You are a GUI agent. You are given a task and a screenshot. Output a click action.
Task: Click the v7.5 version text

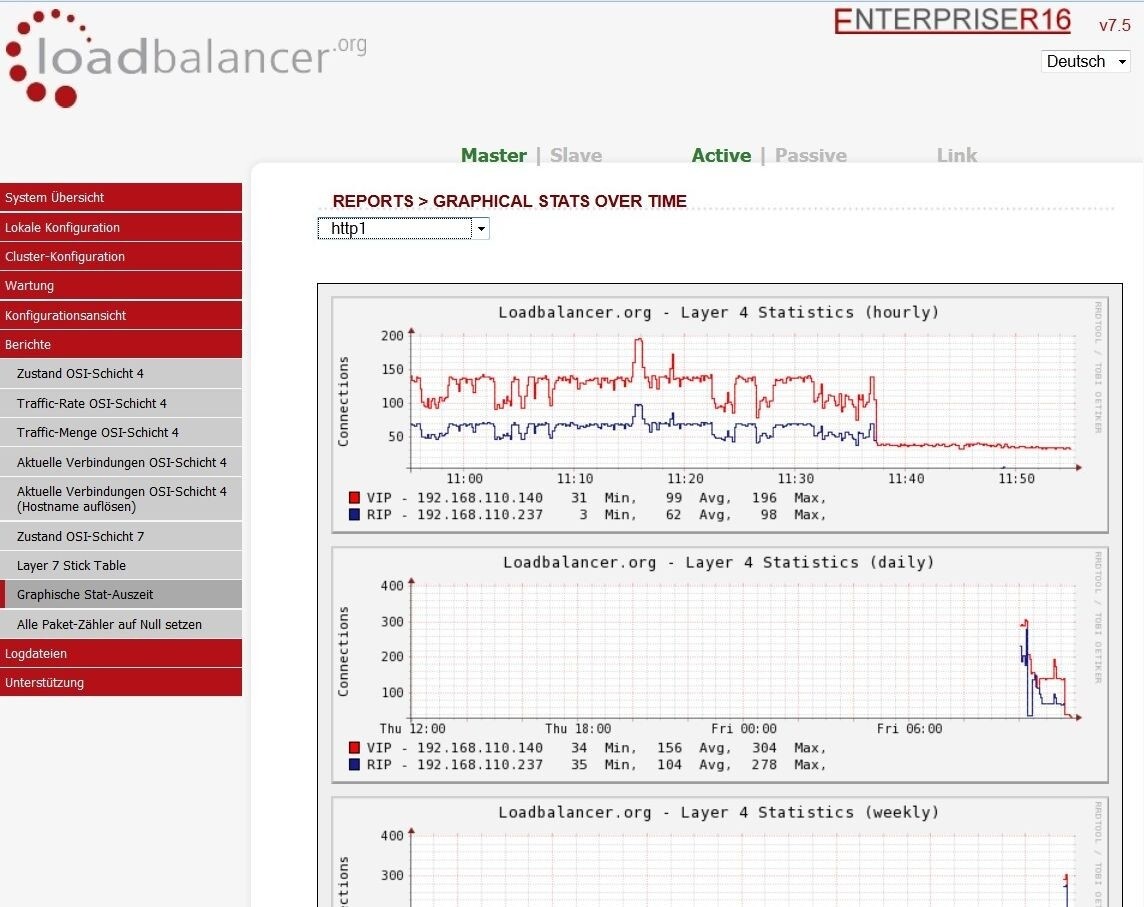1115,26
